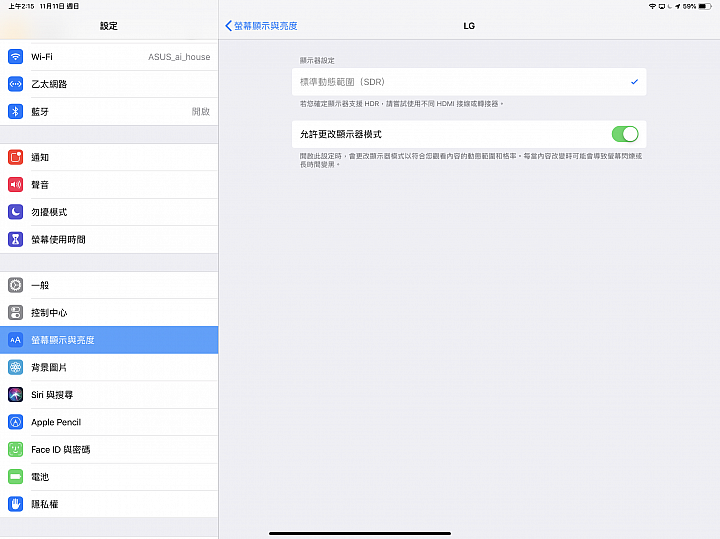
Task: Tap the Control Center (控制中心) icon
Action: (16, 313)
